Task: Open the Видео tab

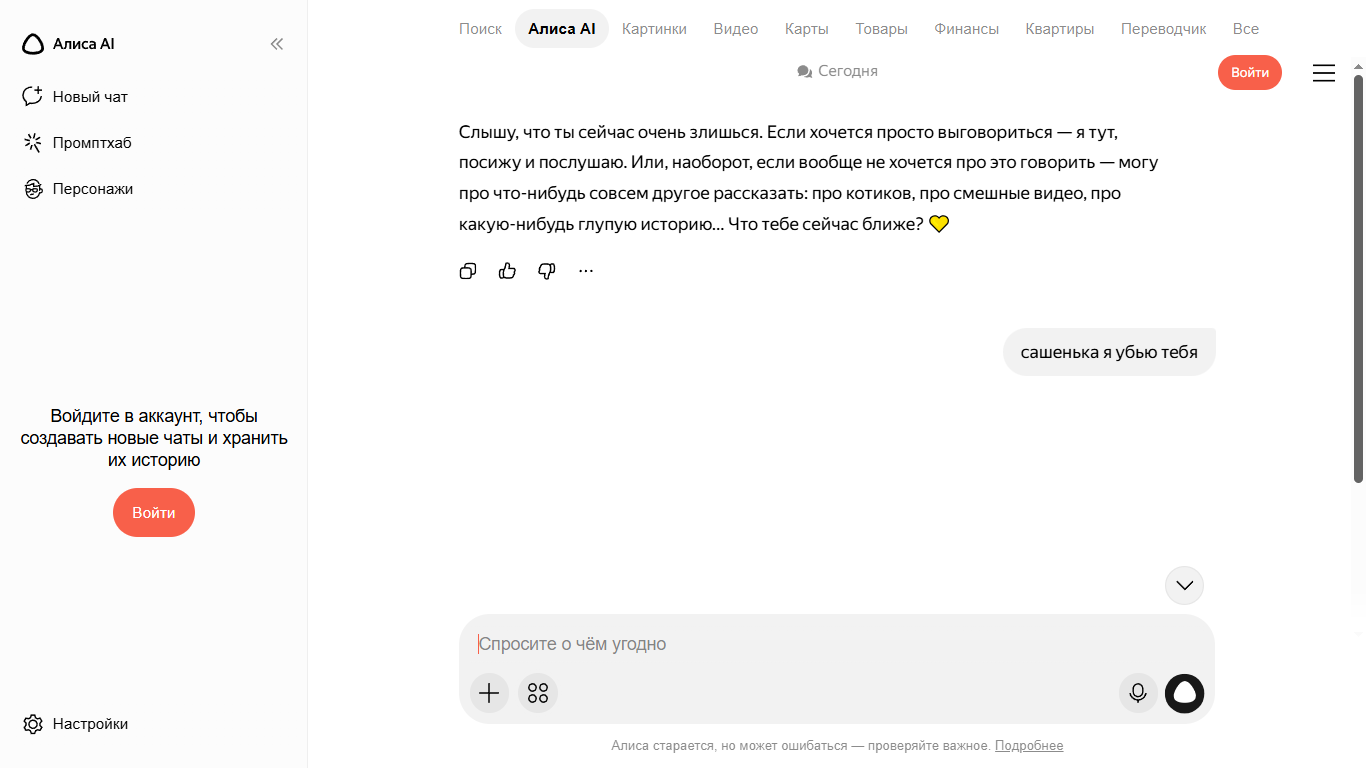Action: (x=736, y=29)
